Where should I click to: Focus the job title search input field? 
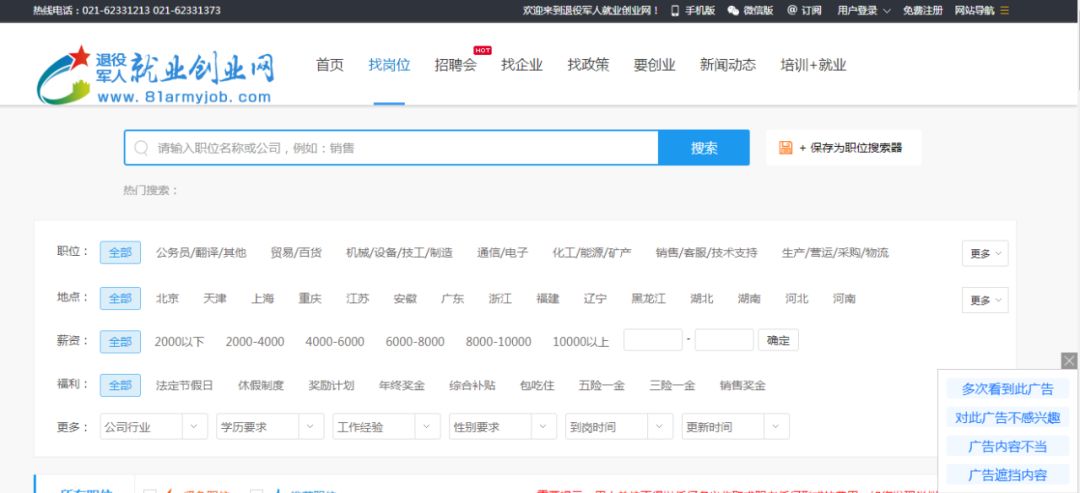click(x=391, y=148)
